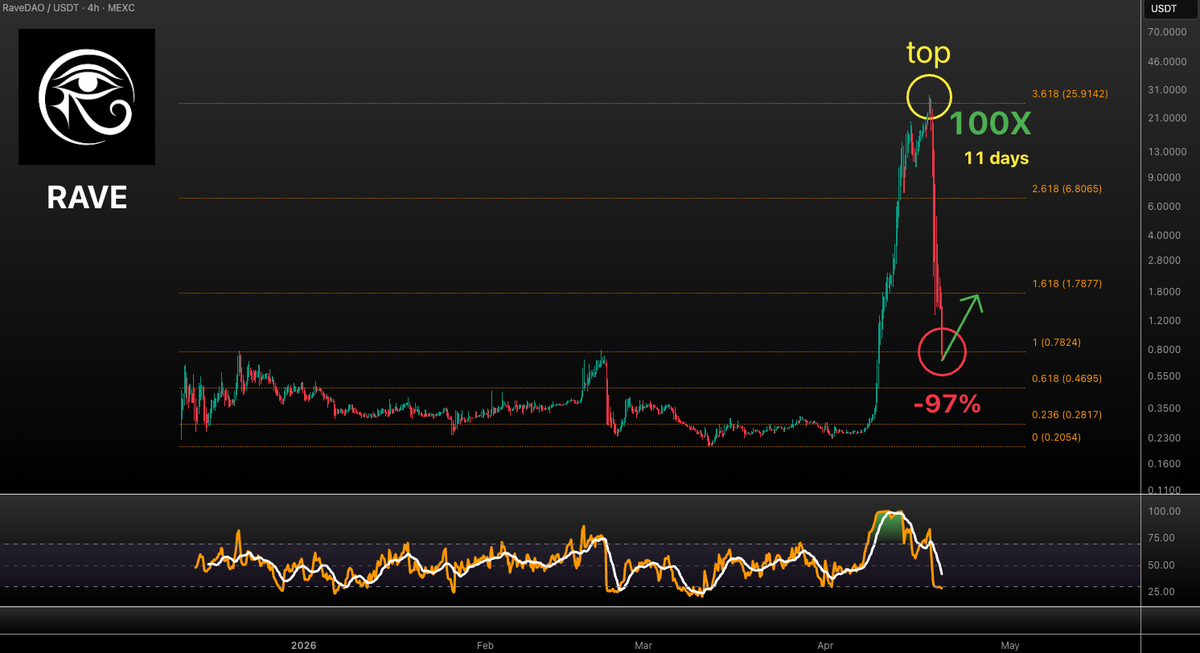Click the 21.0000 price axis label

[x=1167, y=118]
